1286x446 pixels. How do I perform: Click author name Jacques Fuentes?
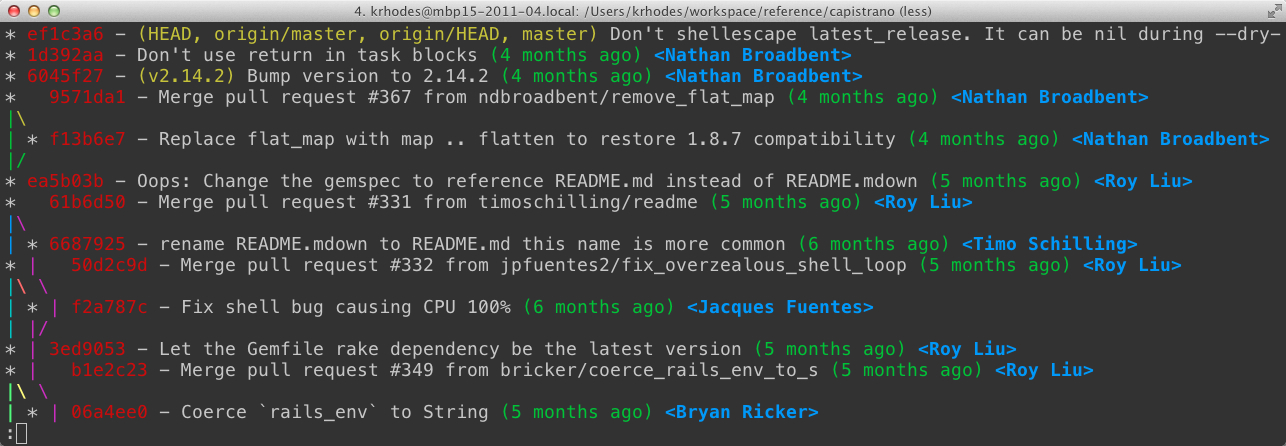780,307
